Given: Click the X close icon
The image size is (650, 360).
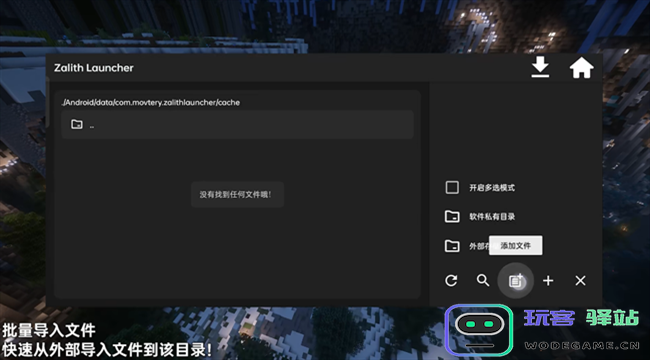Looking at the screenshot, I should (580, 281).
